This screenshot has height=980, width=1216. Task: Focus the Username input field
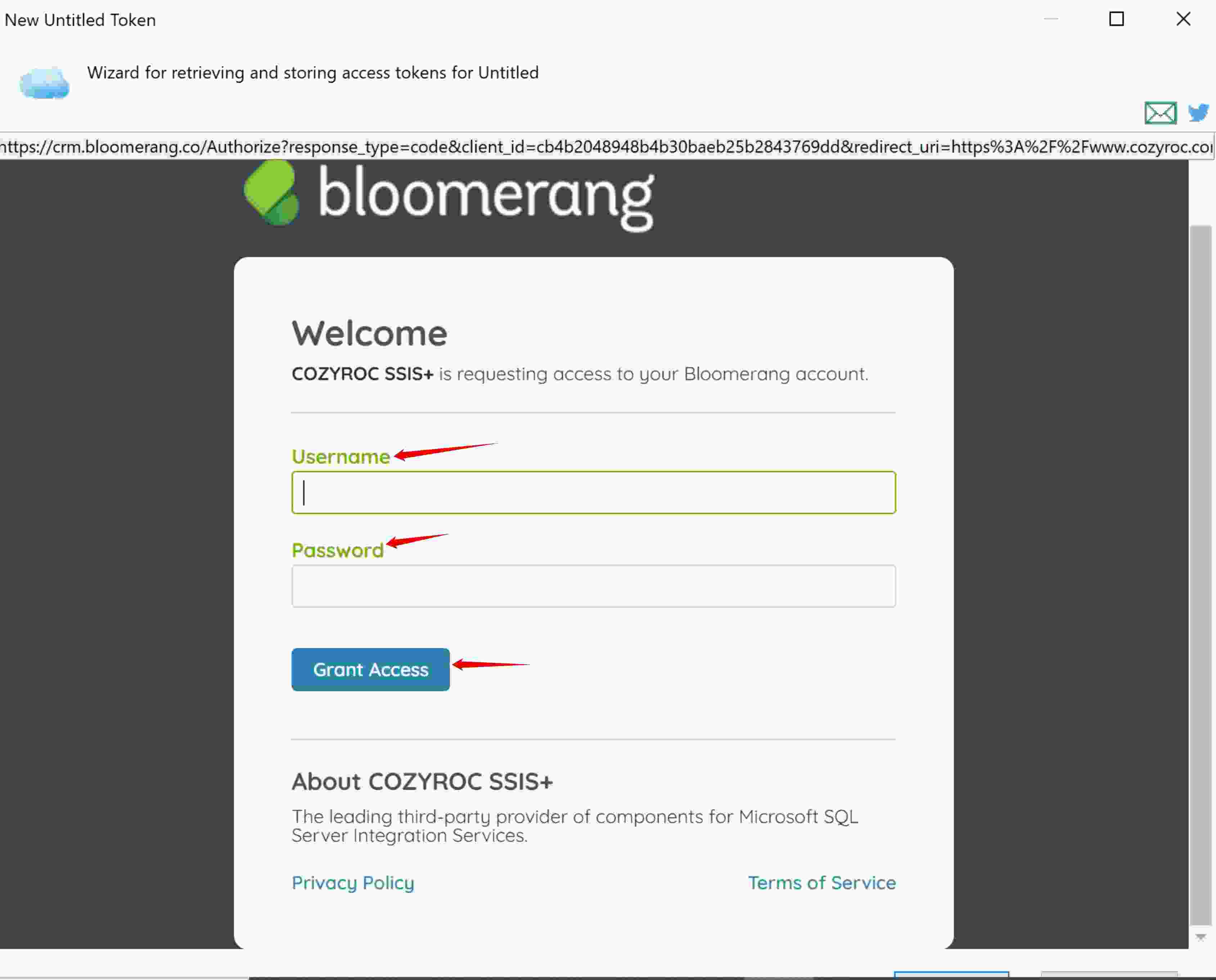click(x=593, y=492)
